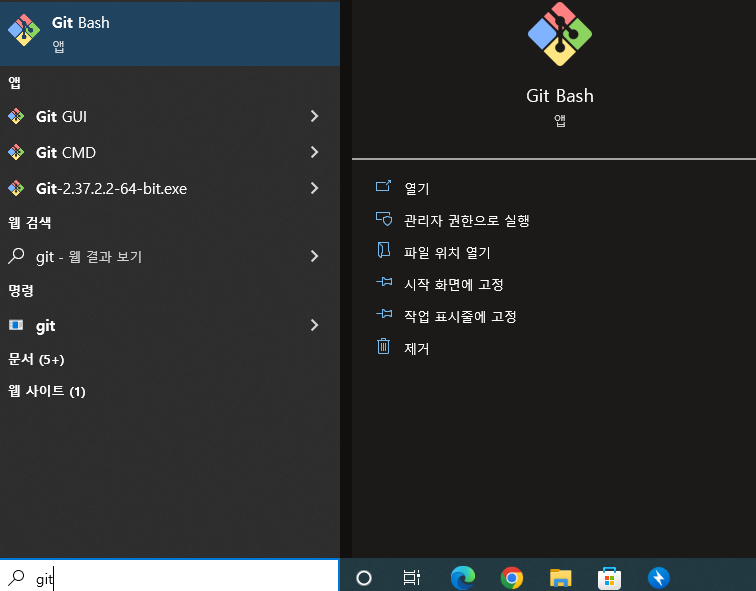Click the large Git Bash preview icon
The width and height of the screenshot is (756, 591).
560,34
